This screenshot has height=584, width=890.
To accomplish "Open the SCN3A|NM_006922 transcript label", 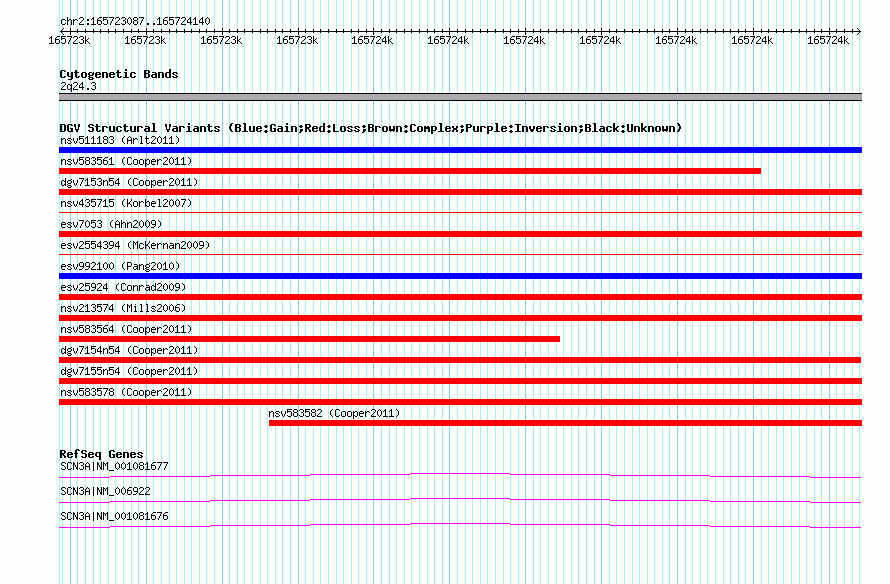I will [105, 491].
